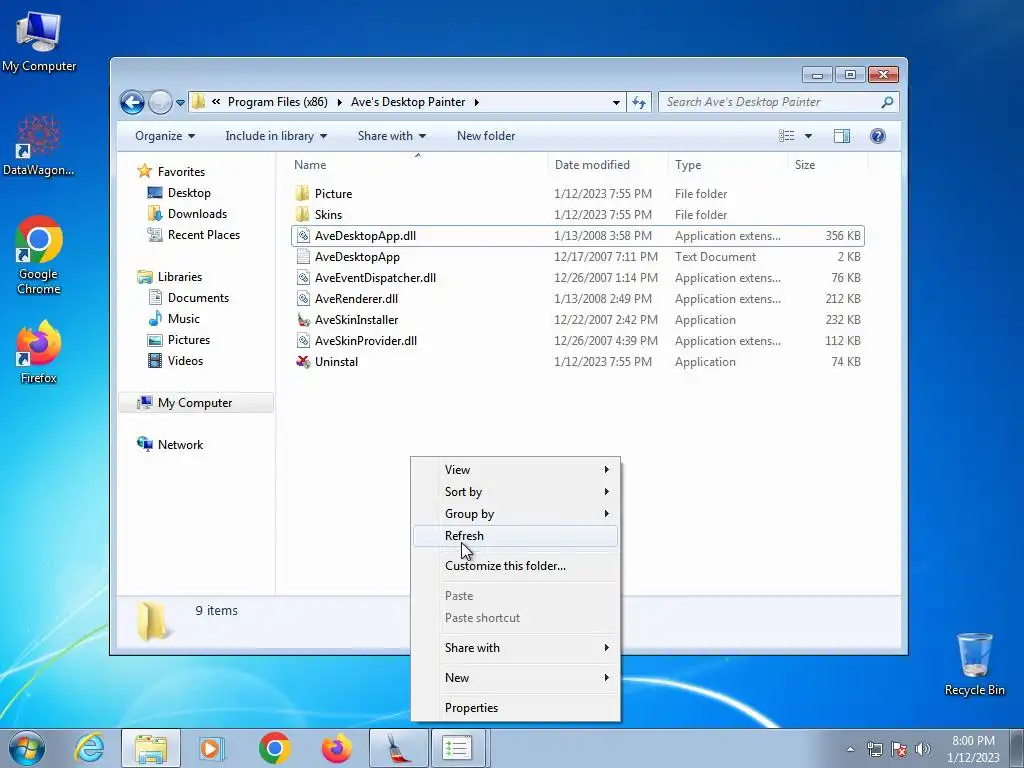Select AveSkinProvider.dll file icon
1024x768 pixels.
coord(302,341)
